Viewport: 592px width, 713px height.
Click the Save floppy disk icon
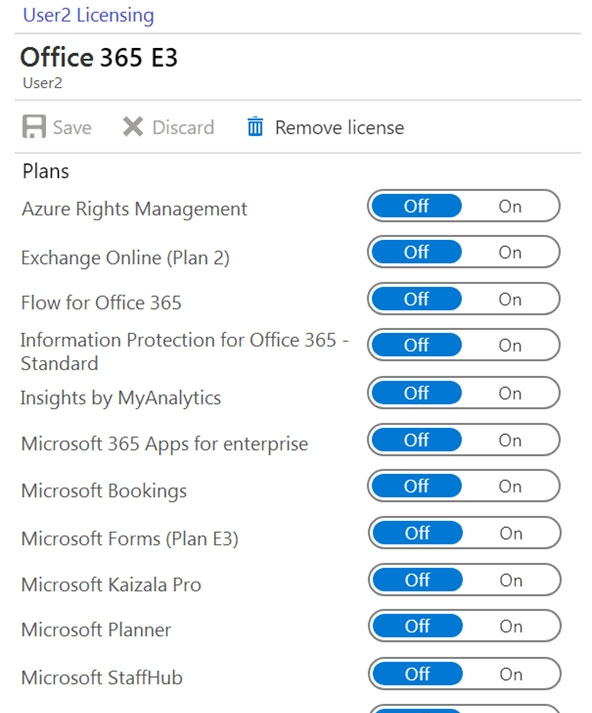[x=34, y=126]
